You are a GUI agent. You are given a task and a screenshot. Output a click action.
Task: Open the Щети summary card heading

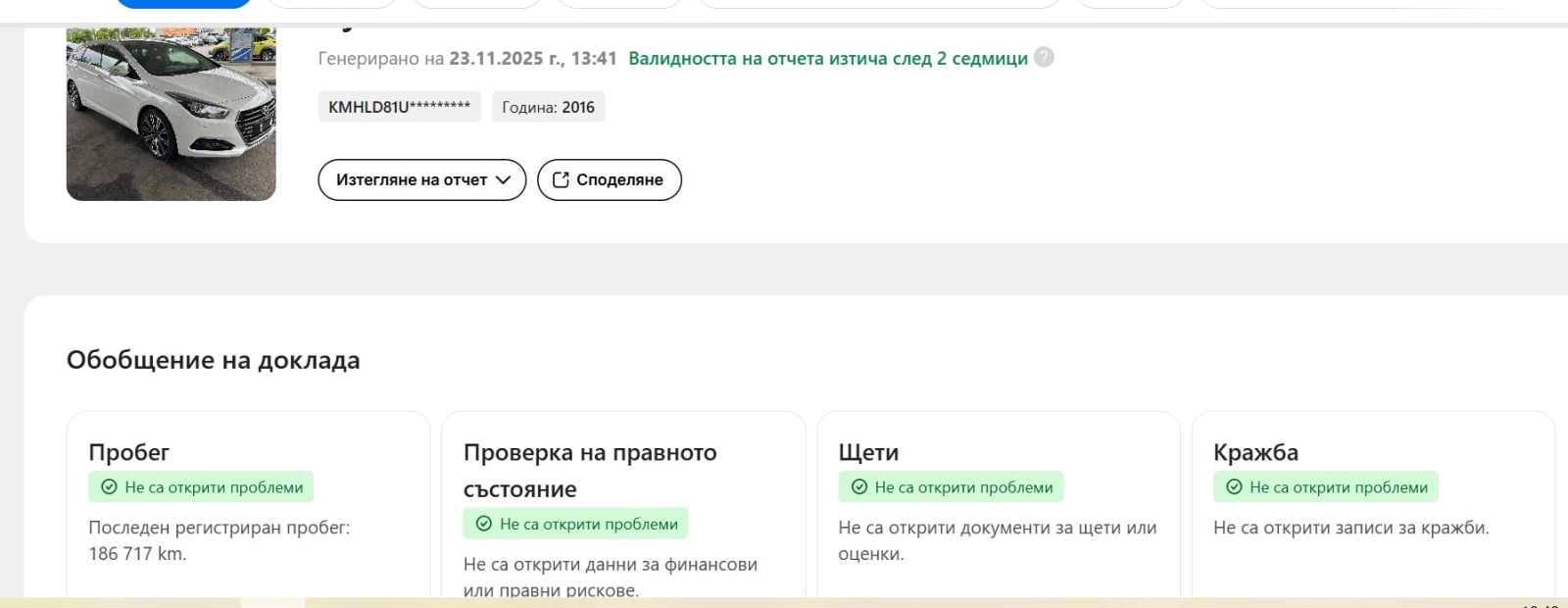pyautogui.click(x=868, y=452)
